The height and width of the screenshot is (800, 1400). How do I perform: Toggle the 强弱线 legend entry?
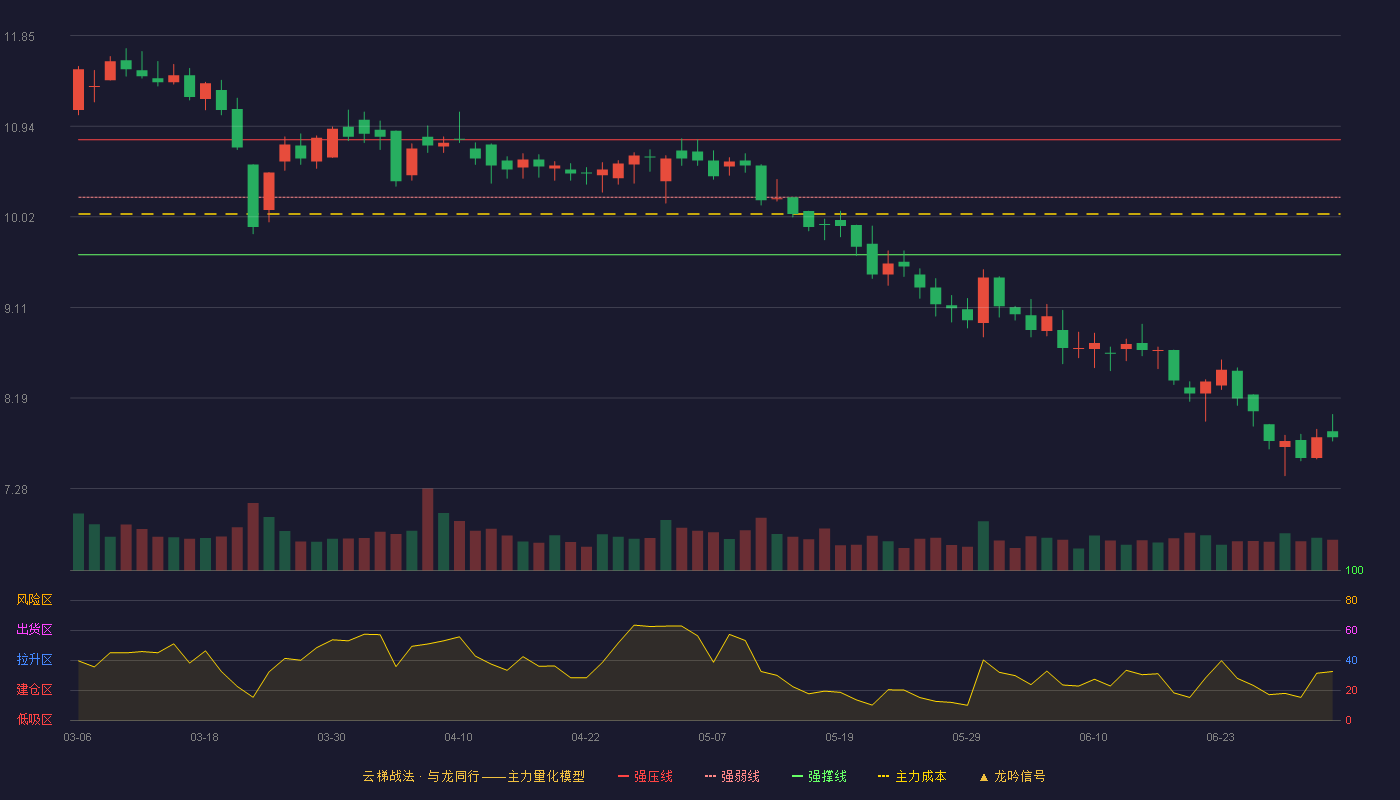(x=732, y=776)
